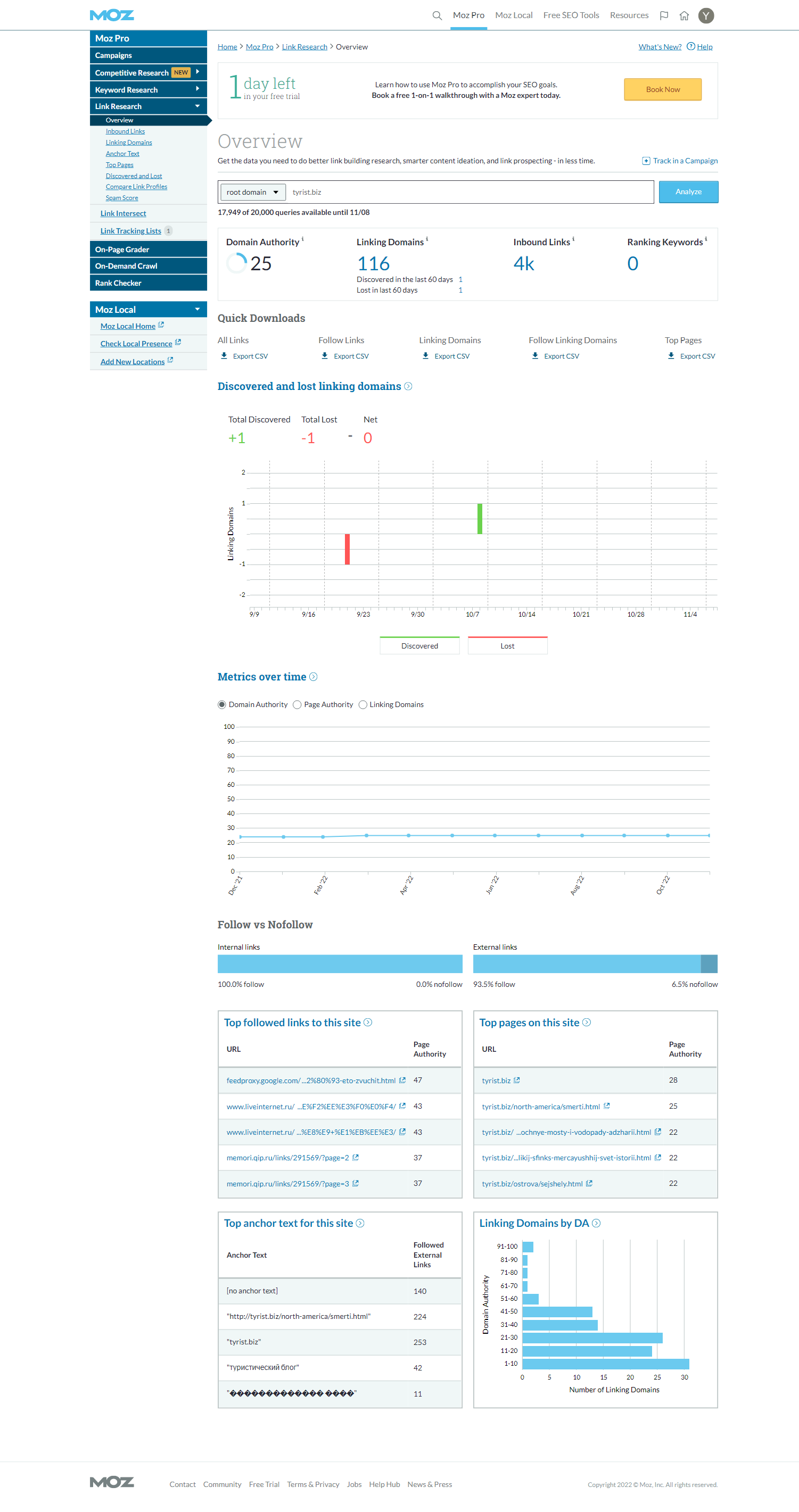Click help icon next to Linking Domains by DA
The height and width of the screenshot is (1512, 799).
click(597, 1223)
